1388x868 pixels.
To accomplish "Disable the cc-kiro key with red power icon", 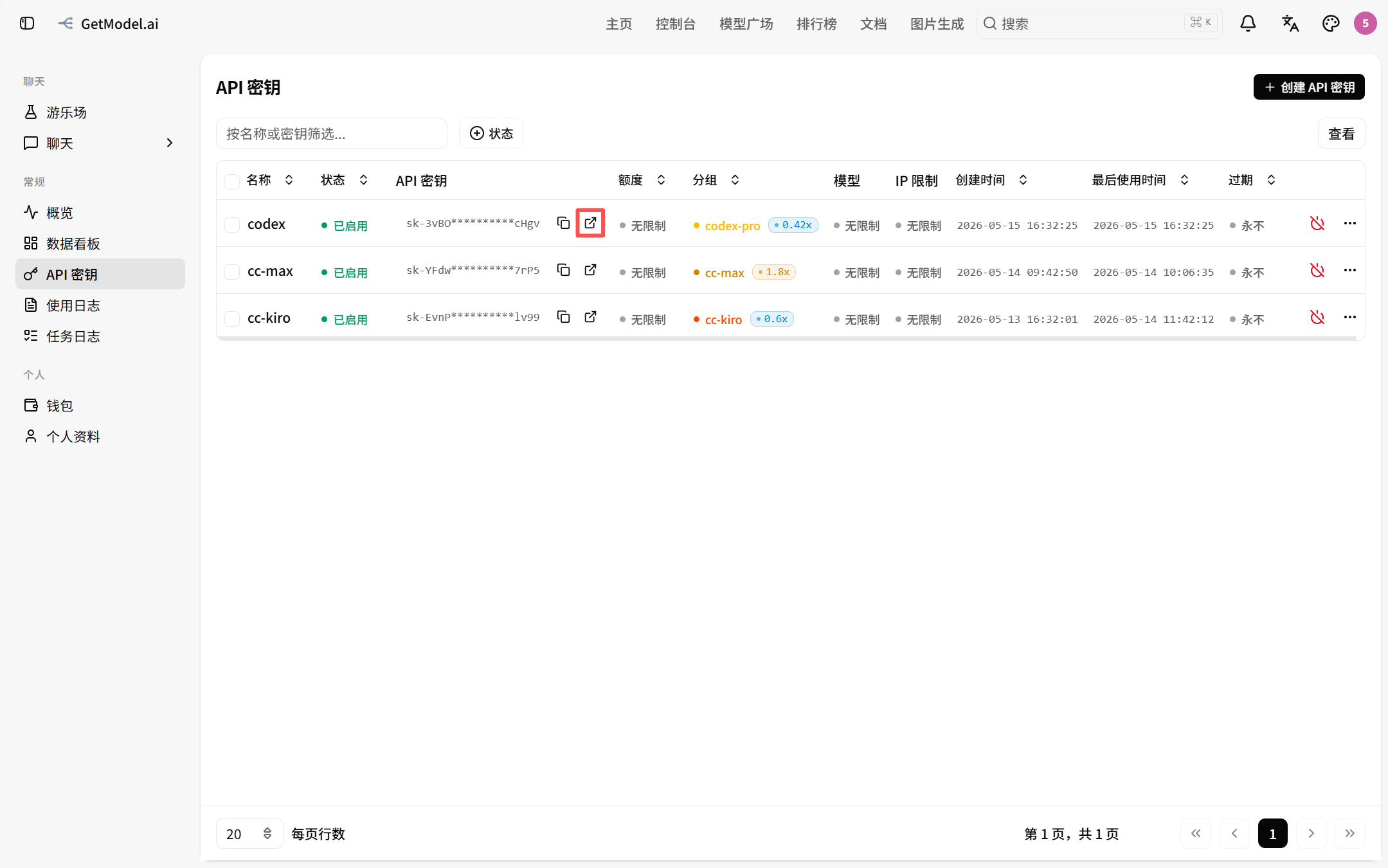I will pyautogui.click(x=1317, y=317).
